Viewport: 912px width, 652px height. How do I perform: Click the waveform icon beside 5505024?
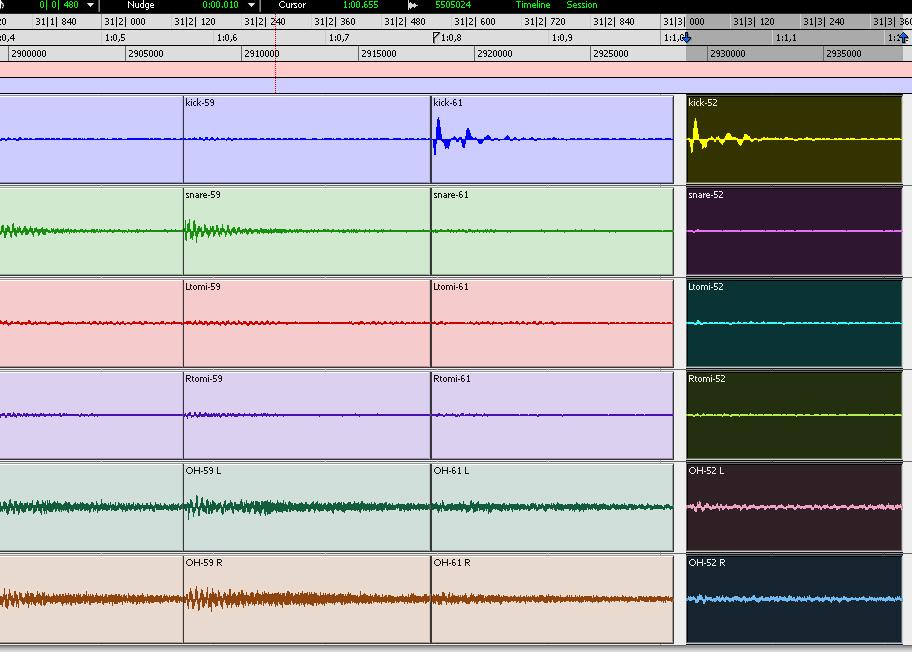pos(412,5)
